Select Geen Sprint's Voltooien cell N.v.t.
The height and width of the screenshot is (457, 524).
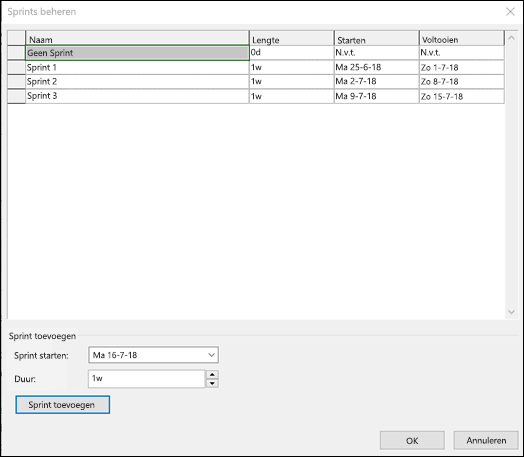pyautogui.click(x=462, y=53)
